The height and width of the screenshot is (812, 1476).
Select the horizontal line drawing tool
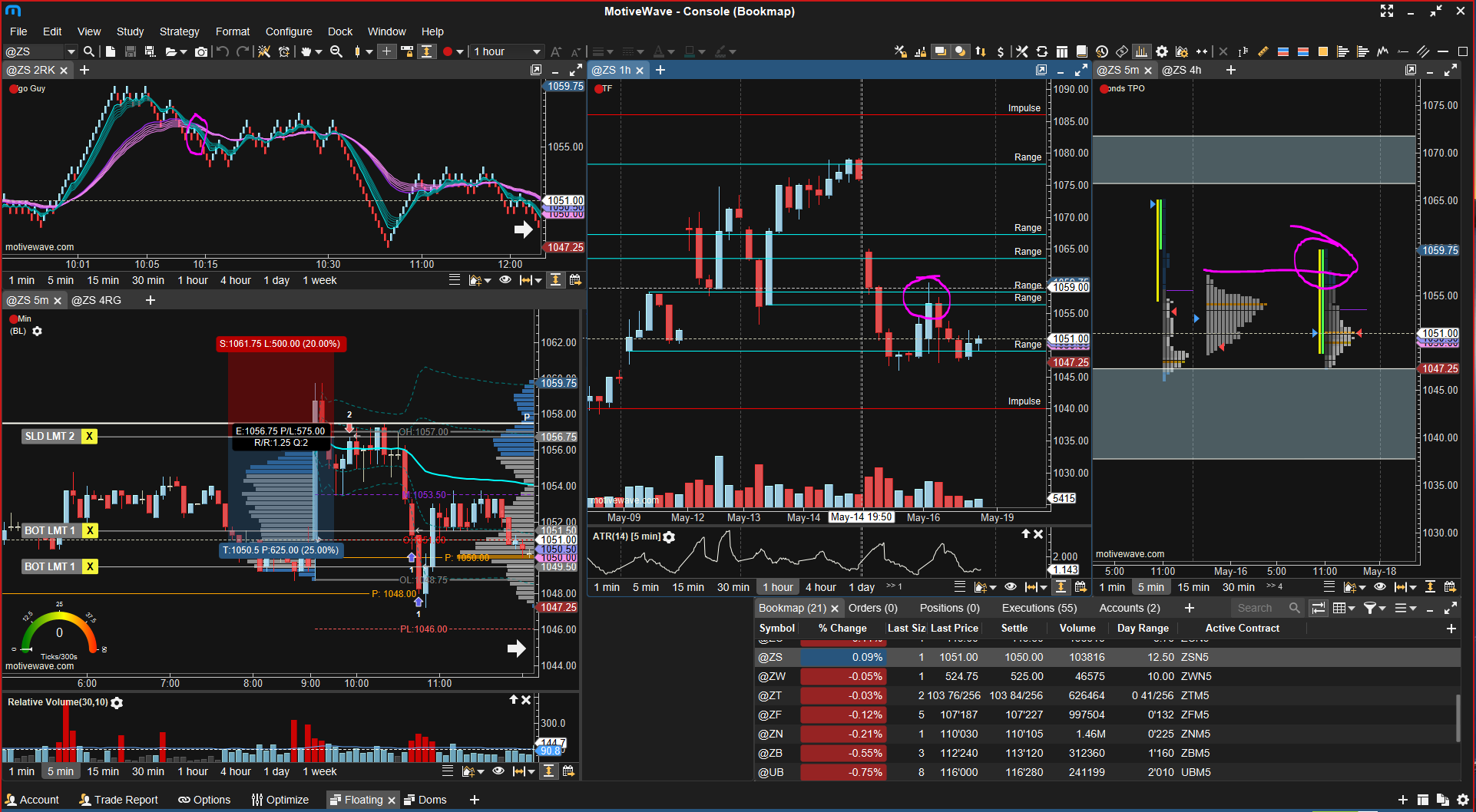[1443, 51]
